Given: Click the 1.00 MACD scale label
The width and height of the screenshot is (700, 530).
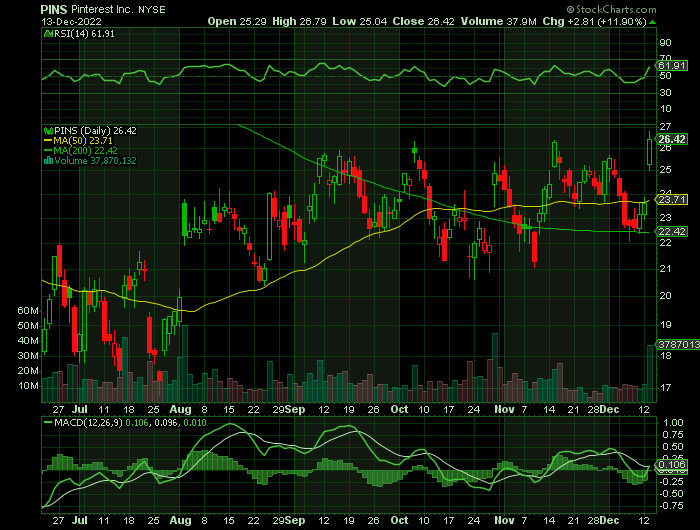Looking at the screenshot, I should (674, 422).
